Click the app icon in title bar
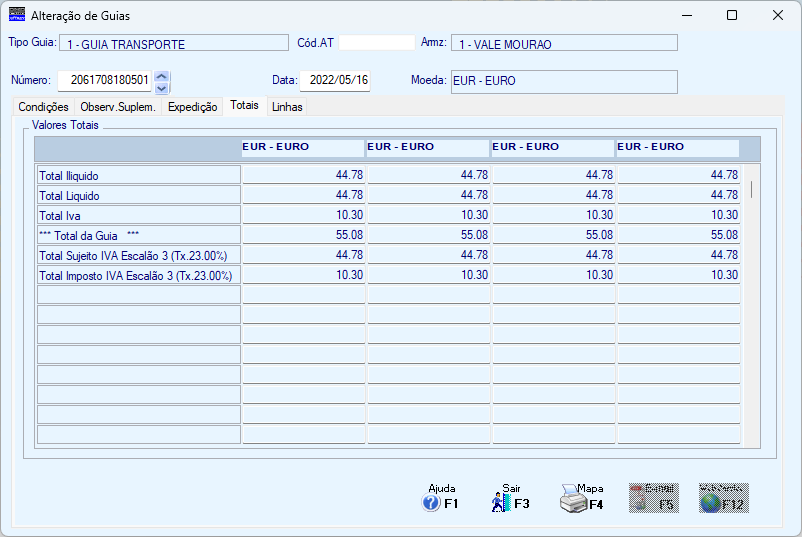Image resolution: width=802 pixels, height=537 pixels. 17,15
